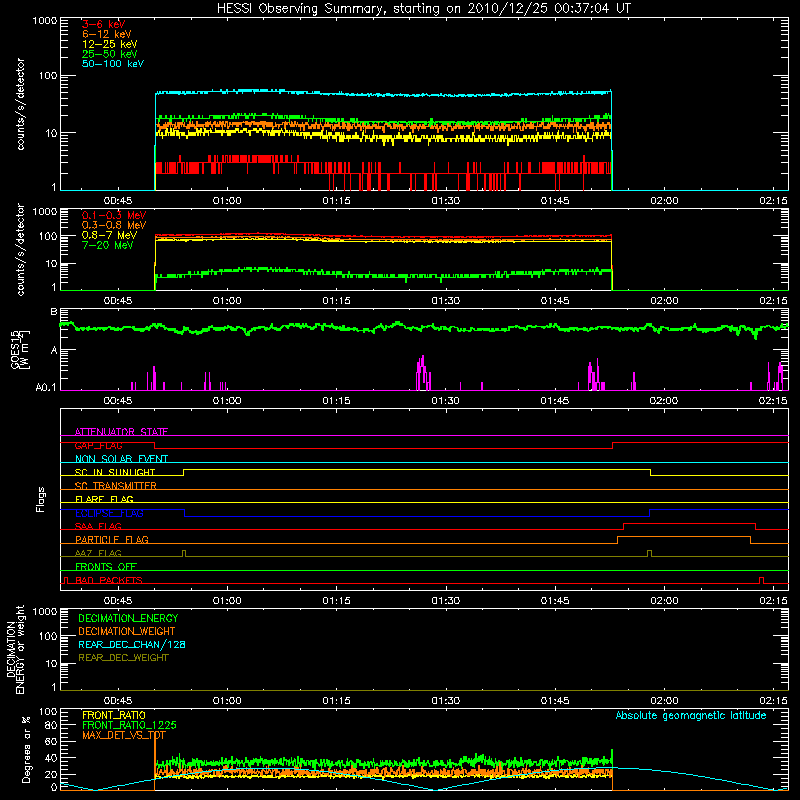
Task: Select the SC_TRANSMITTER flag label
Action: click(116, 485)
